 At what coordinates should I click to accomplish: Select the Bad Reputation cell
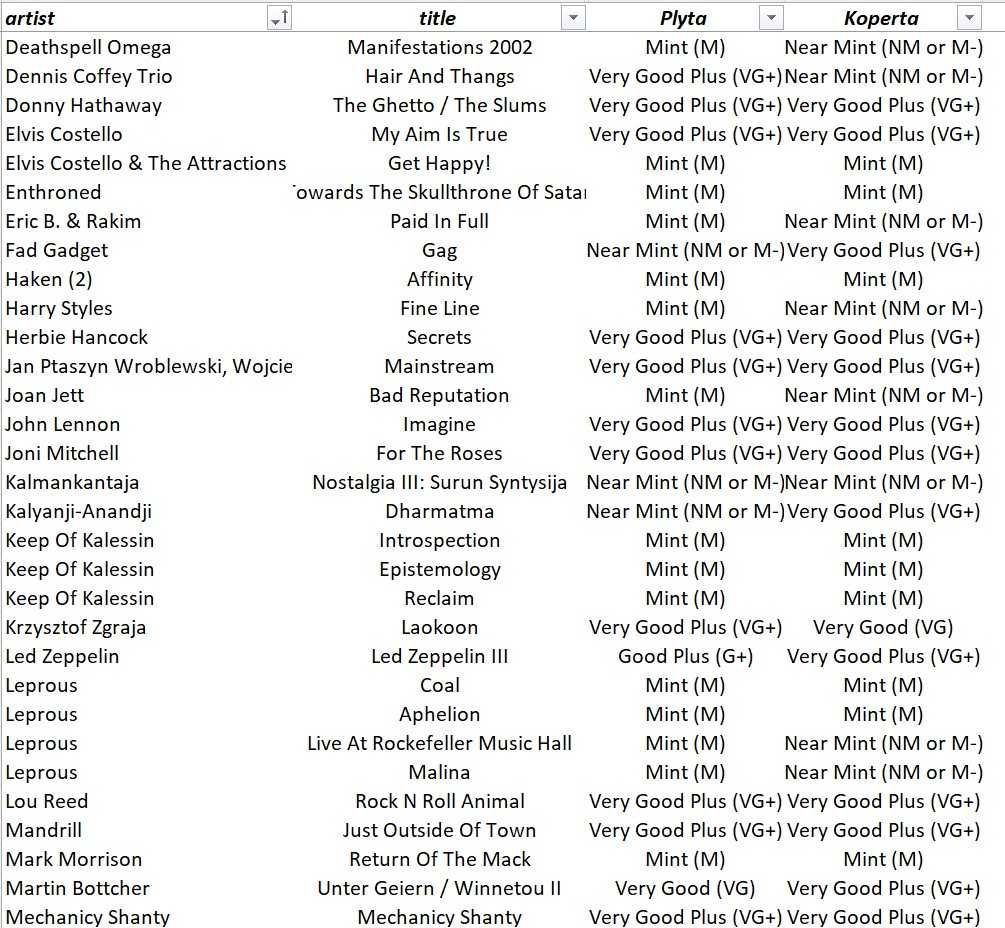click(x=440, y=395)
